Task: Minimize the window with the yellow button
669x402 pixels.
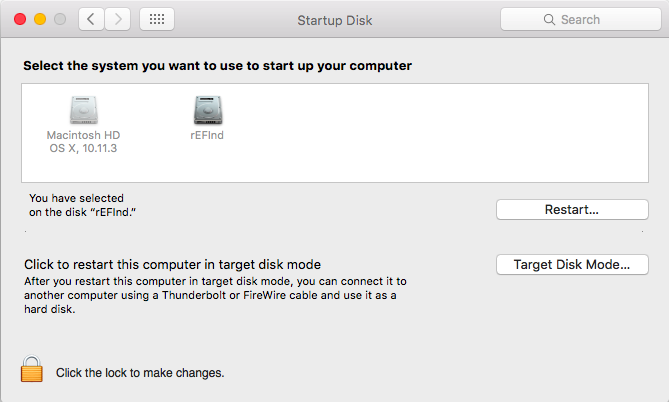Action: coord(40,19)
